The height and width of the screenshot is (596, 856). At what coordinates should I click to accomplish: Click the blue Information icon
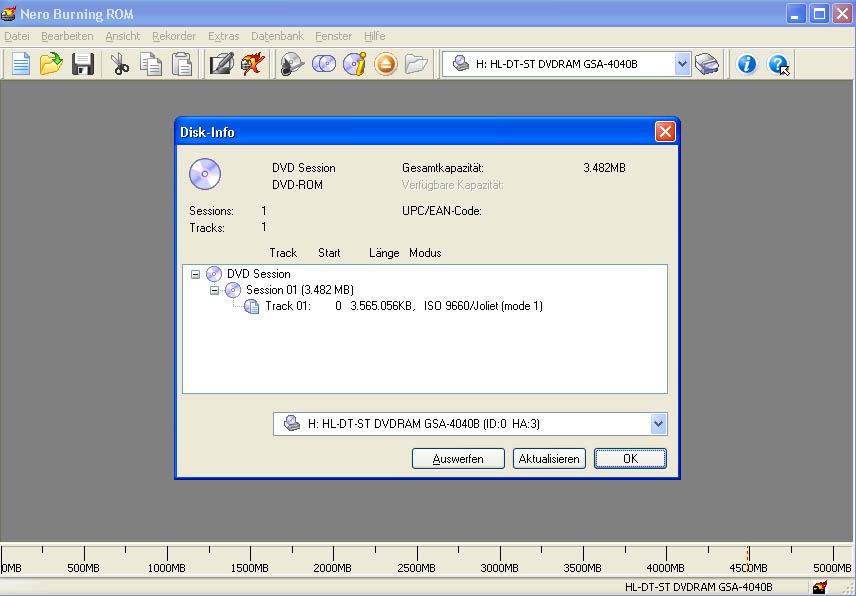click(747, 64)
